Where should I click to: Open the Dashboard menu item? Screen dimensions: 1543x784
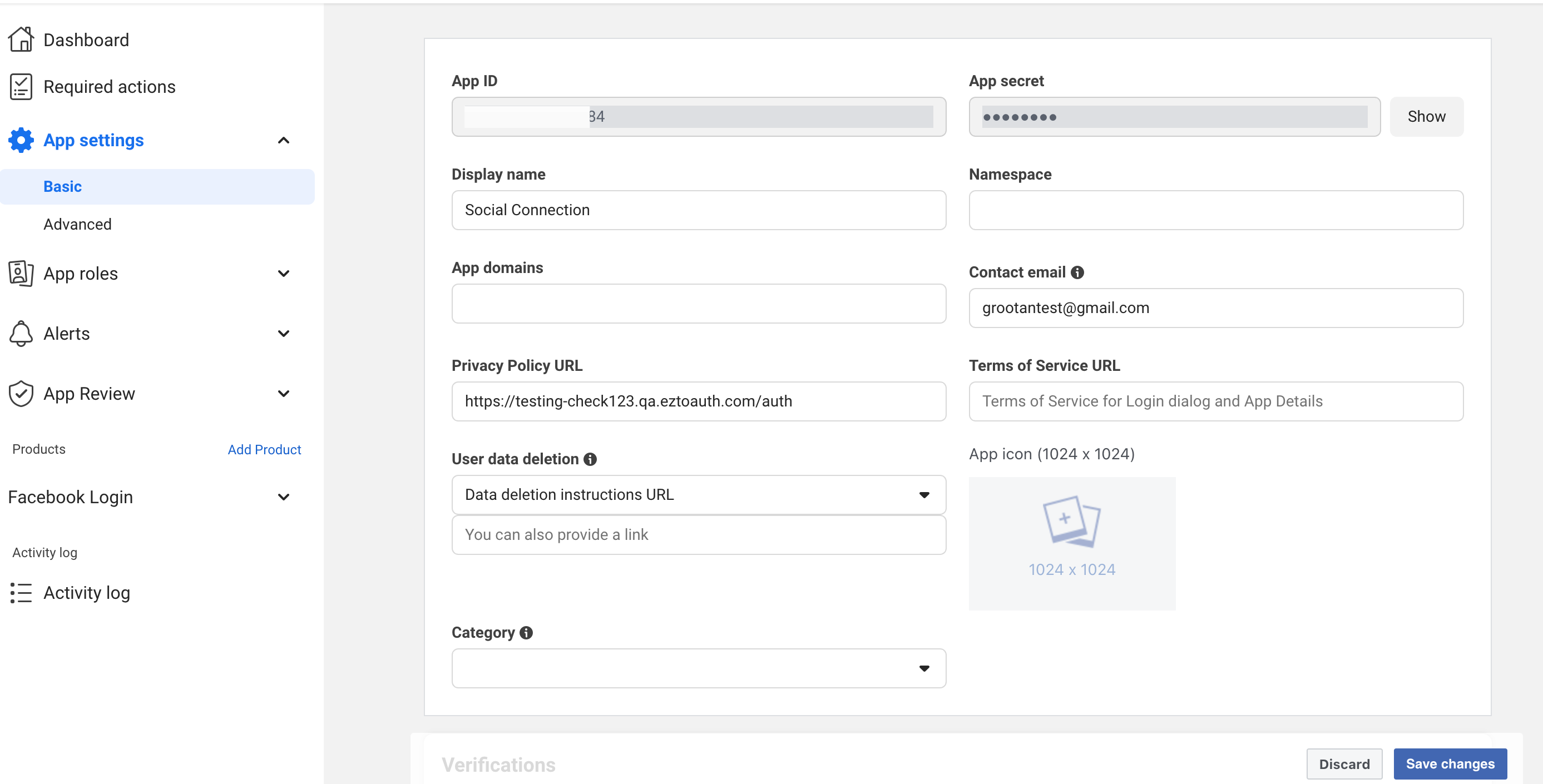click(86, 39)
